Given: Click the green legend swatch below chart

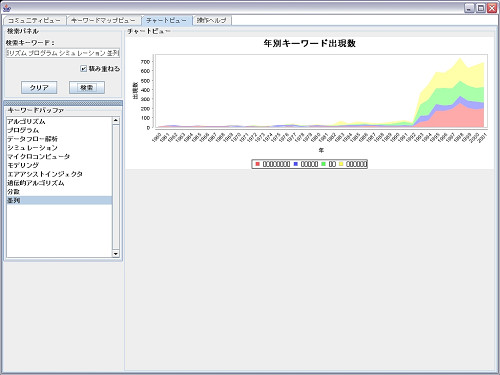Looking at the screenshot, I should click(323, 164).
